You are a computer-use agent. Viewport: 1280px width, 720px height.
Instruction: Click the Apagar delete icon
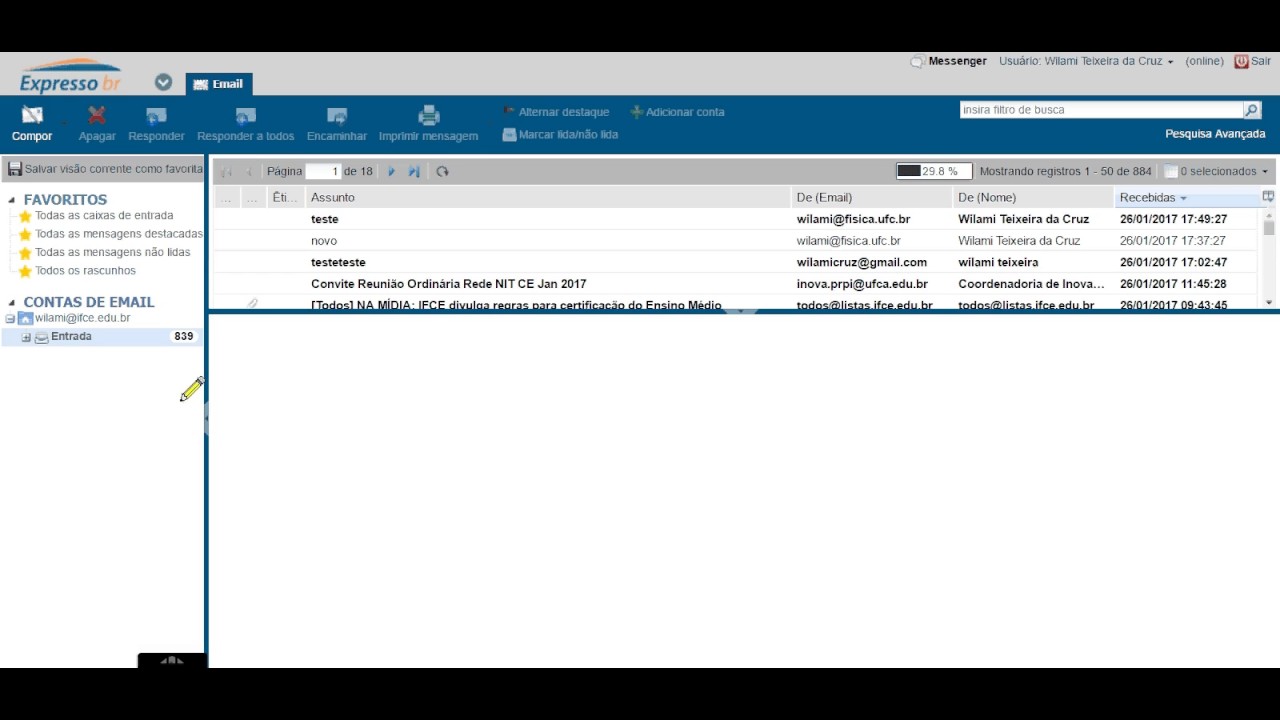pyautogui.click(x=97, y=115)
